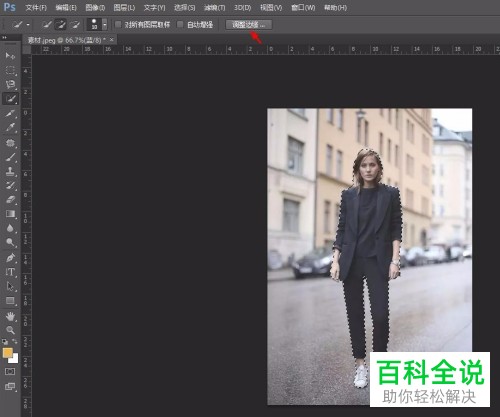Viewport: 500px width, 417px height.
Task: Open the Edit (编辑) menu
Action: [66, 7]
